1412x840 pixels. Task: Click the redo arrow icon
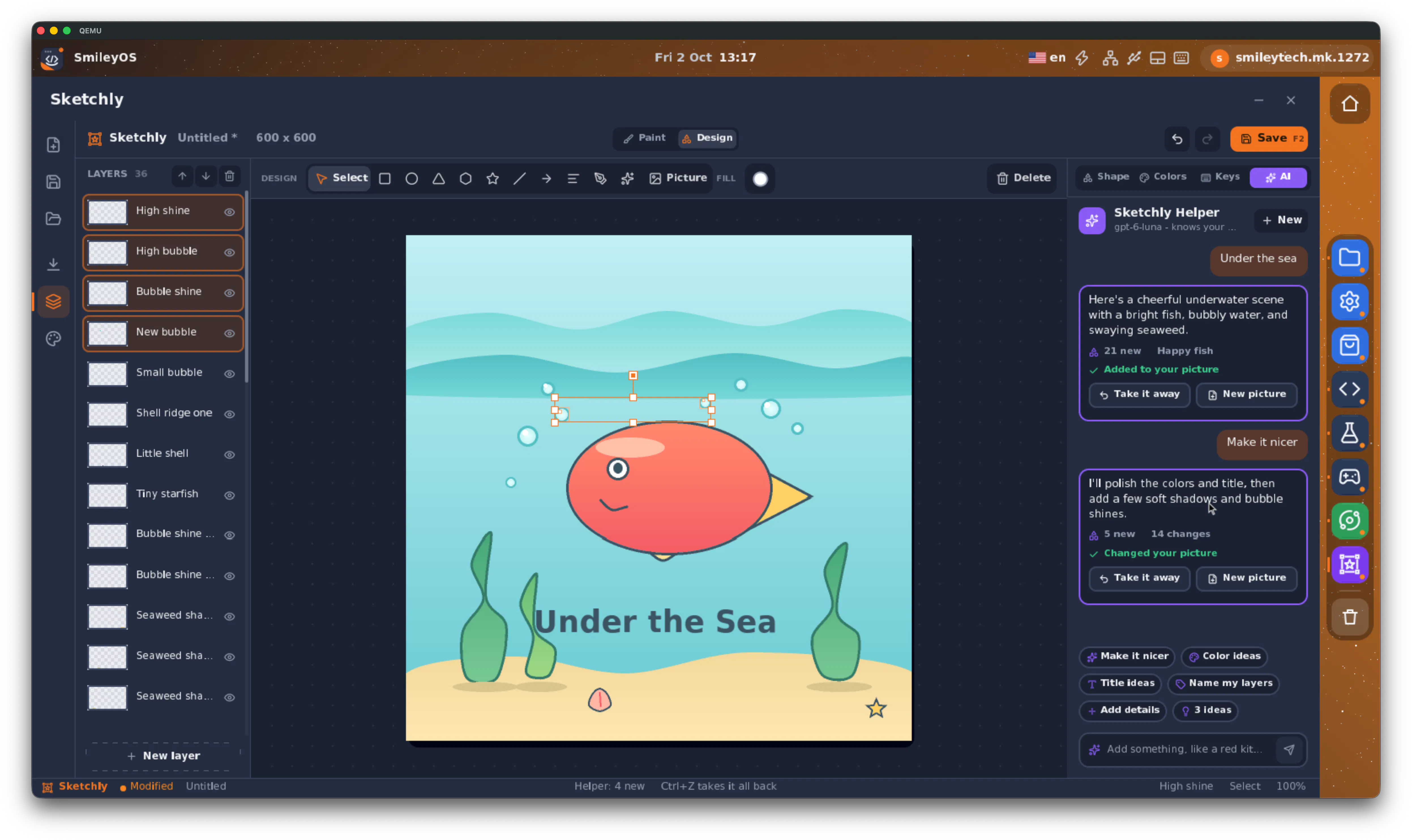click(1207, 139)
